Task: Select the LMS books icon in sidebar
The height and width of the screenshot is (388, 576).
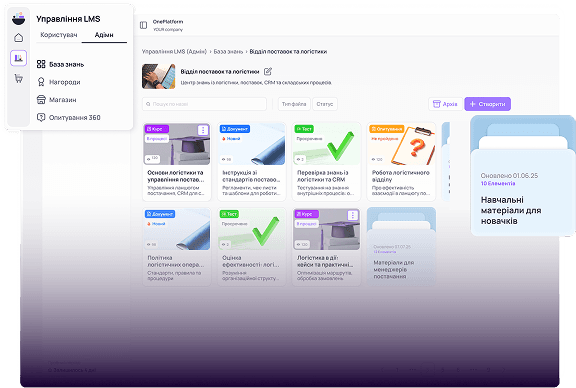Action: (18, 58)
